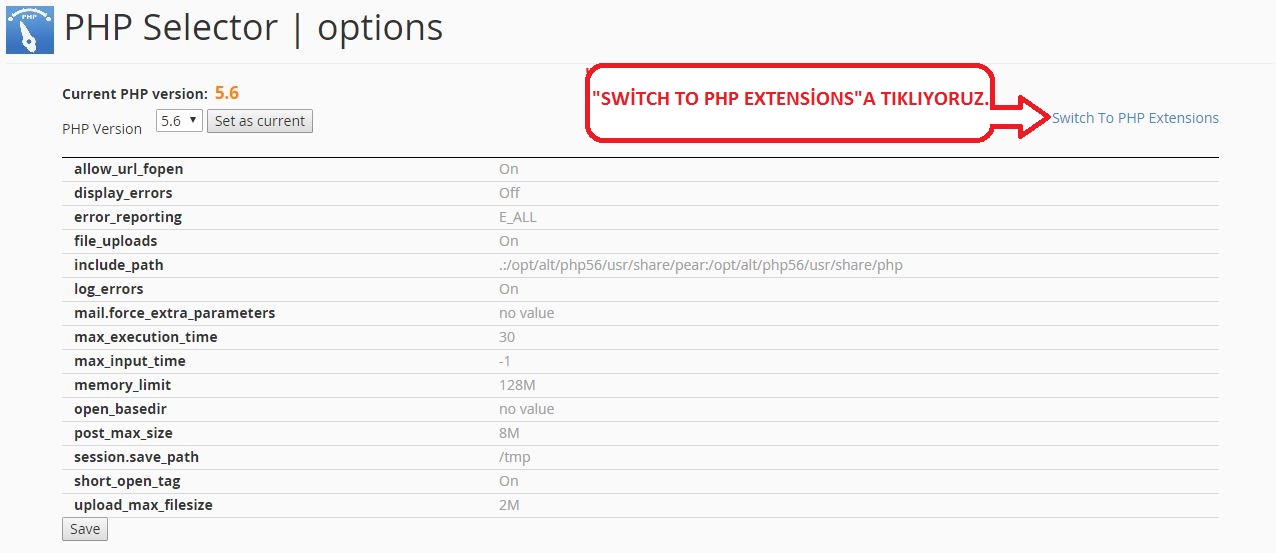The height and width of the screenshot is (553, 1276).
Task: Click the Set as current button
Action: click(x=260, y=121)
